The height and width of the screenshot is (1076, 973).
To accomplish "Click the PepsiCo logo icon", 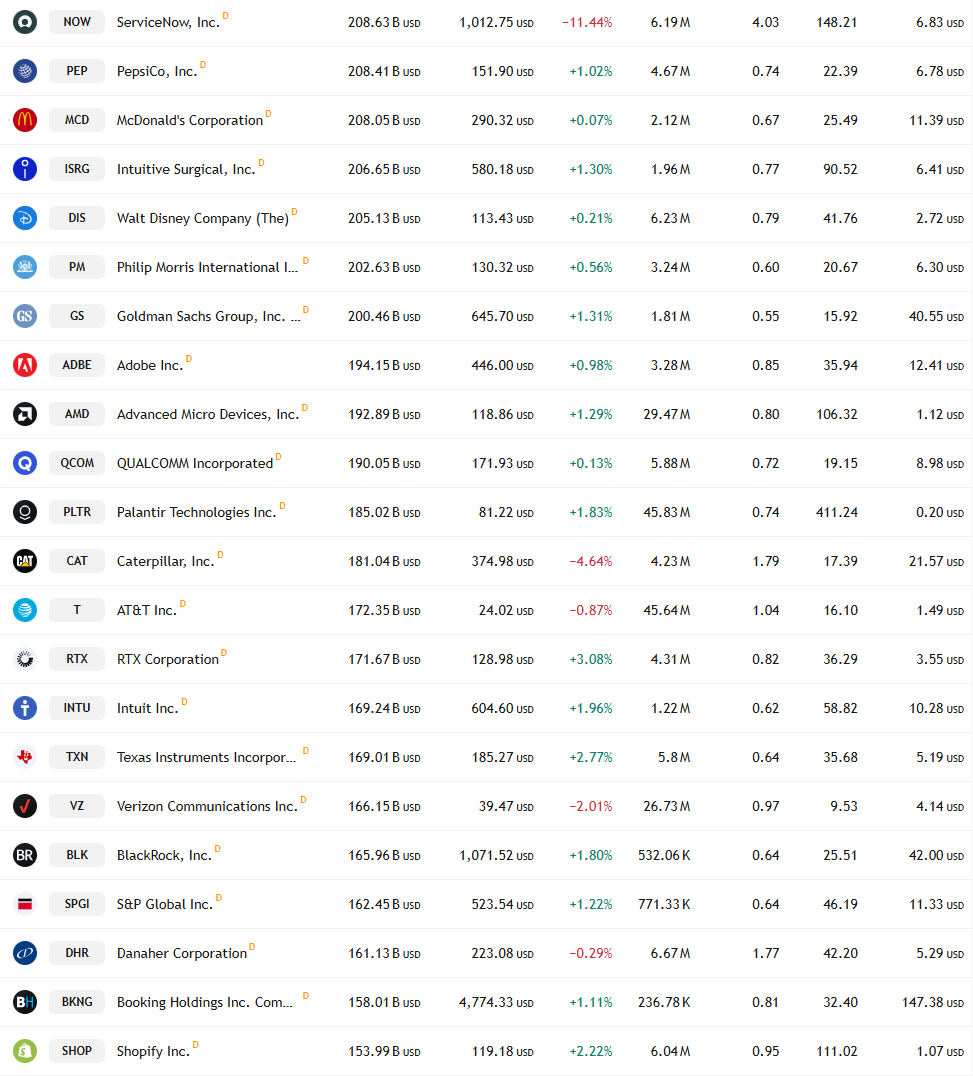I will [x=25, y=71].
